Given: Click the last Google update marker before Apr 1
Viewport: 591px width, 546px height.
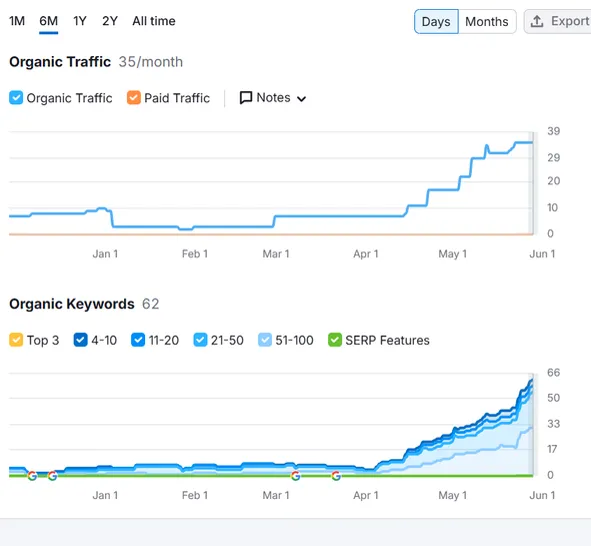Looking at the screenshot, I should pos(336,476).
